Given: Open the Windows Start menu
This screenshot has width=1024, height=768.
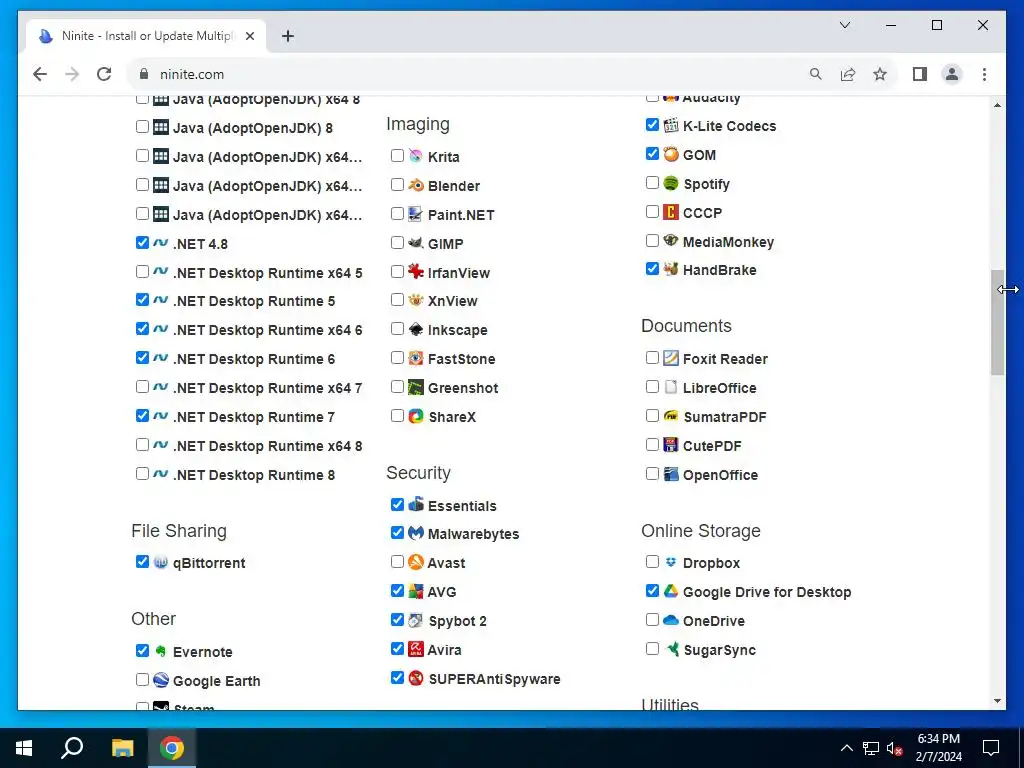Looking at the screenshot, I should click(24, 748).
